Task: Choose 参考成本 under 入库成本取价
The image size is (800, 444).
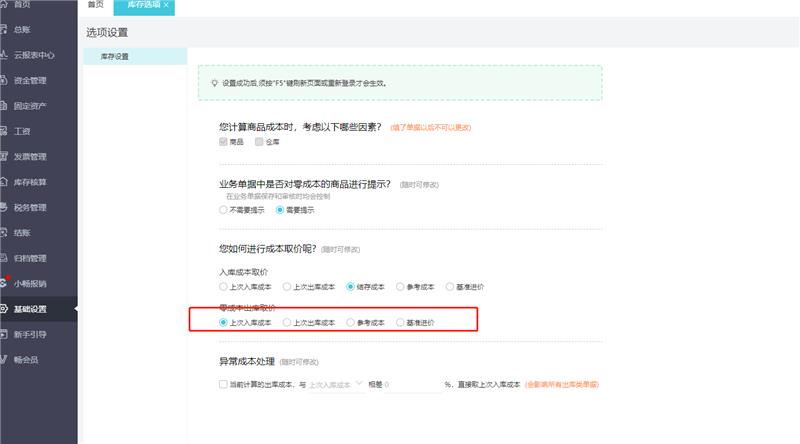Action: (400, 286)
